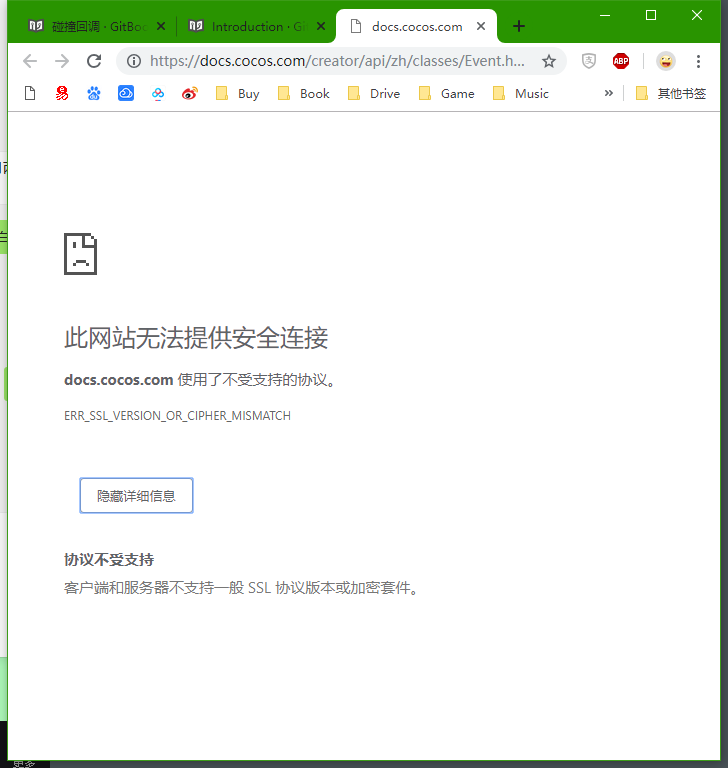Open the user profile avatar
Screen dimensions: 728x768
(x=666, y=61)
